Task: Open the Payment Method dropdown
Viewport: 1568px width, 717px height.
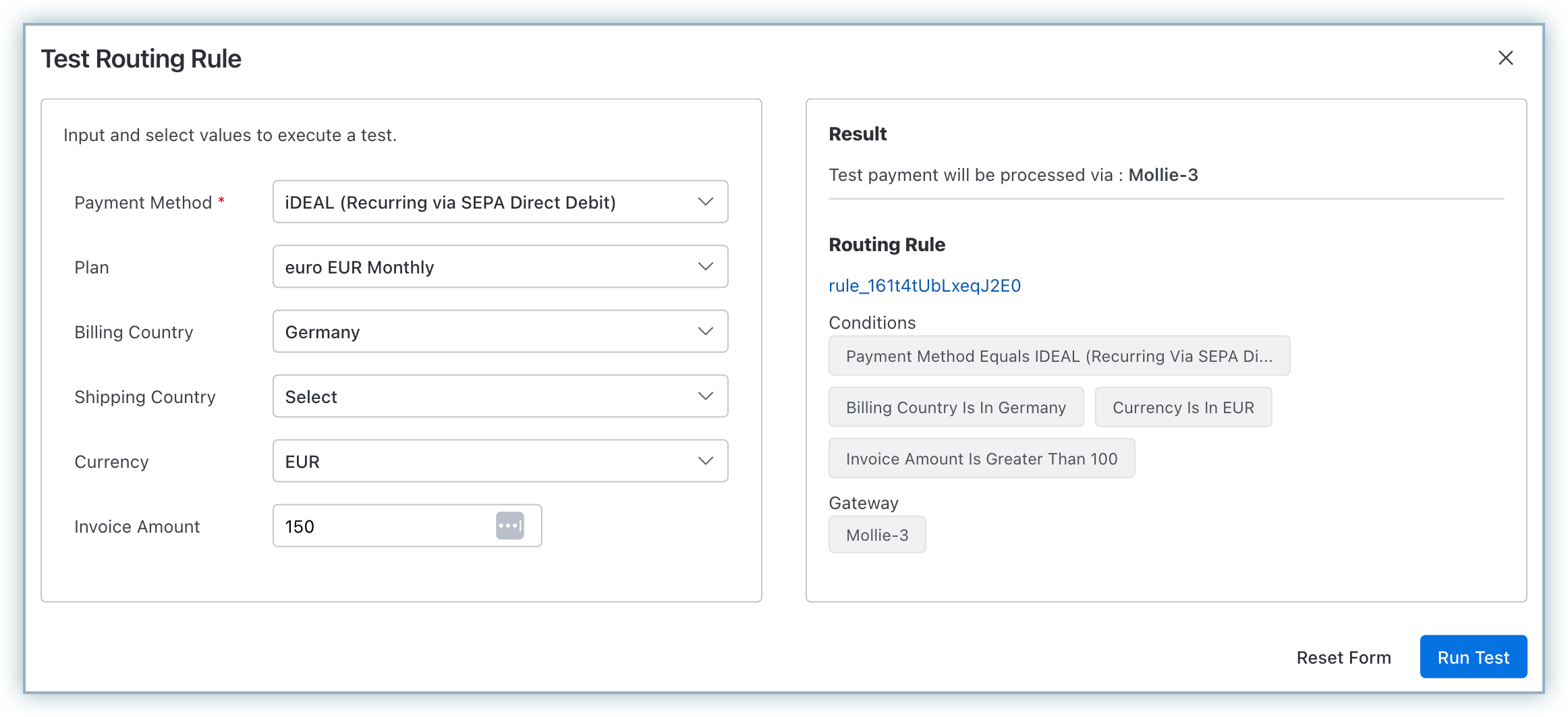Action: 499,202
